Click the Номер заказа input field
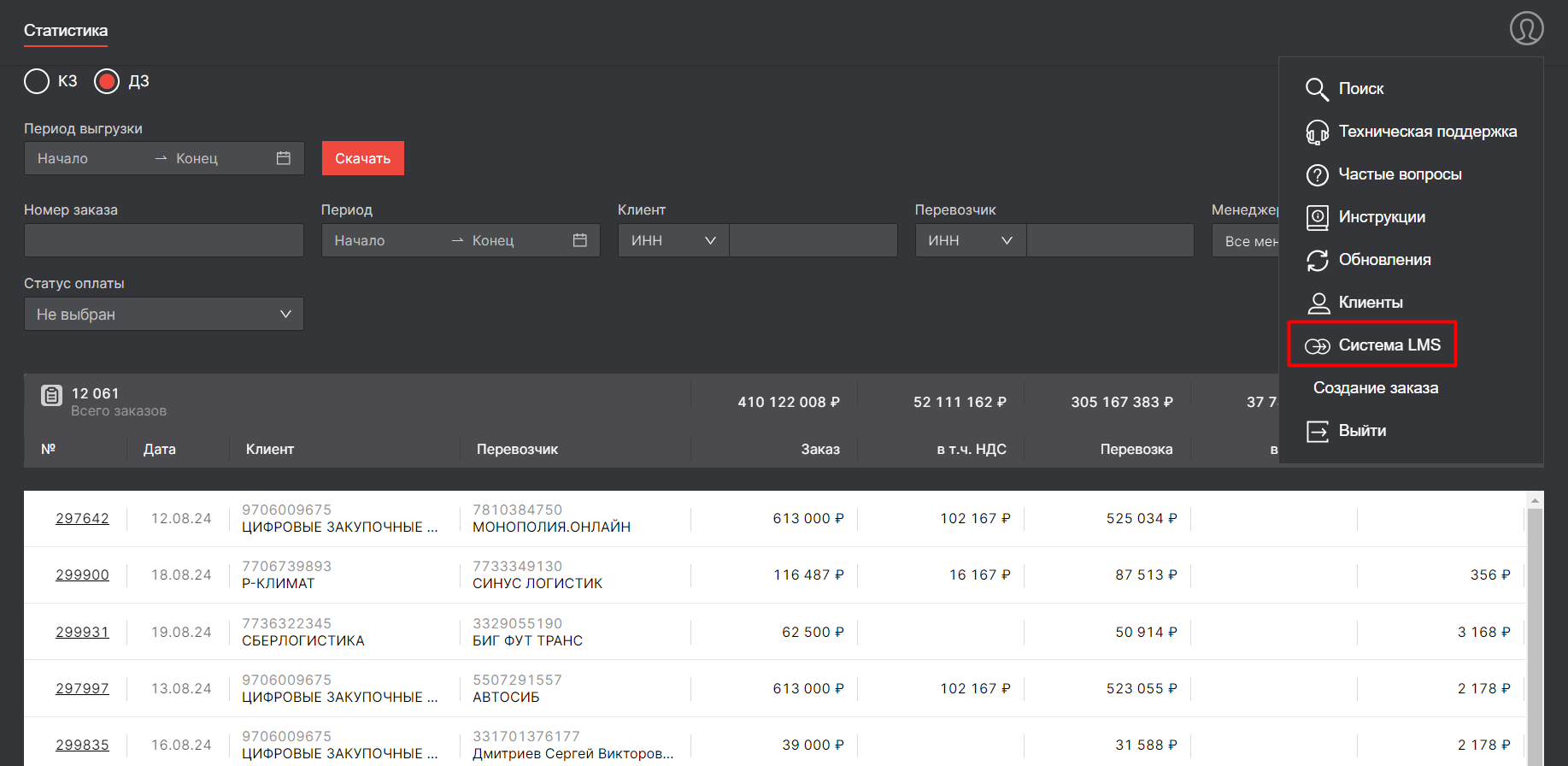Viewport: 1568px width, 766px height. tap(164, 240)
